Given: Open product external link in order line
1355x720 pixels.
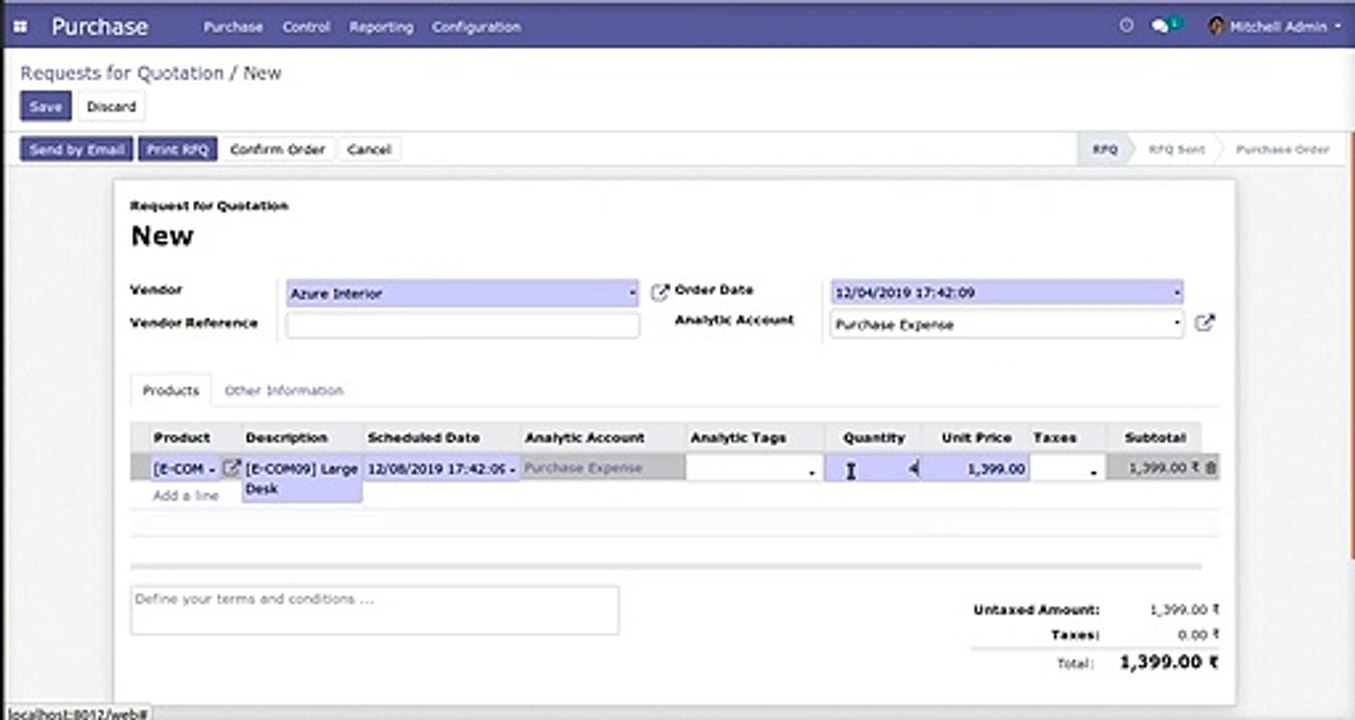Looking at the screenshot, I should pos(231,467).
